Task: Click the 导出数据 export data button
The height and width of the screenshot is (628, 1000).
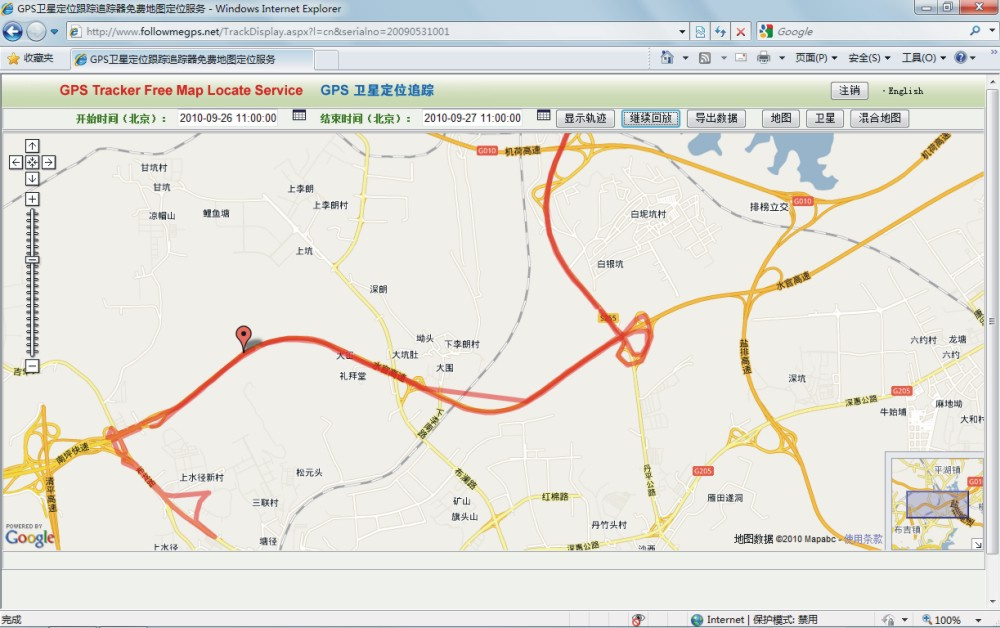Action: [716, 119]
